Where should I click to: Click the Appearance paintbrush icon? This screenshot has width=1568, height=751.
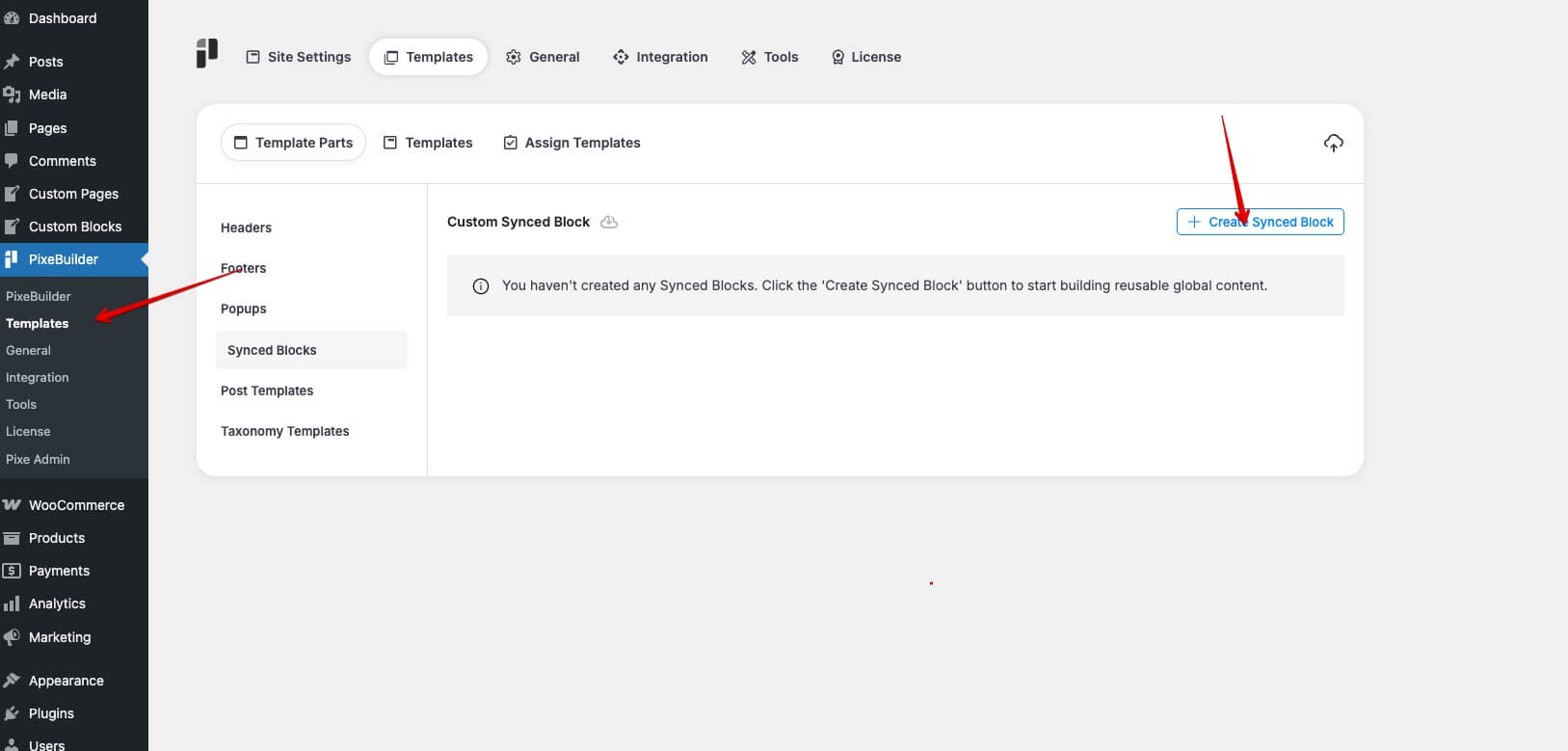pos(12,681)
